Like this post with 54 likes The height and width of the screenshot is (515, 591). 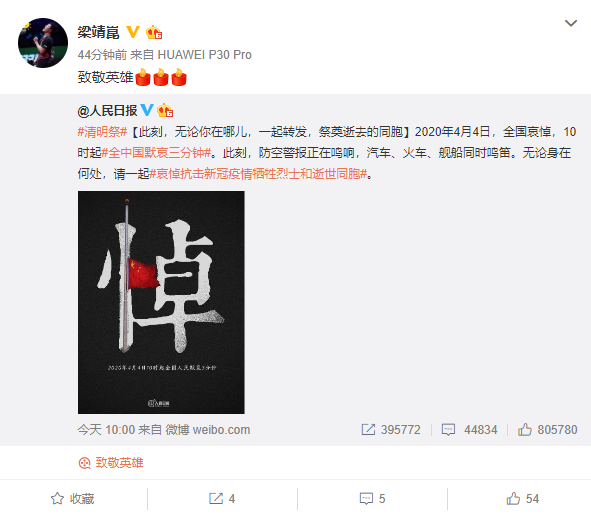[522, 498]
